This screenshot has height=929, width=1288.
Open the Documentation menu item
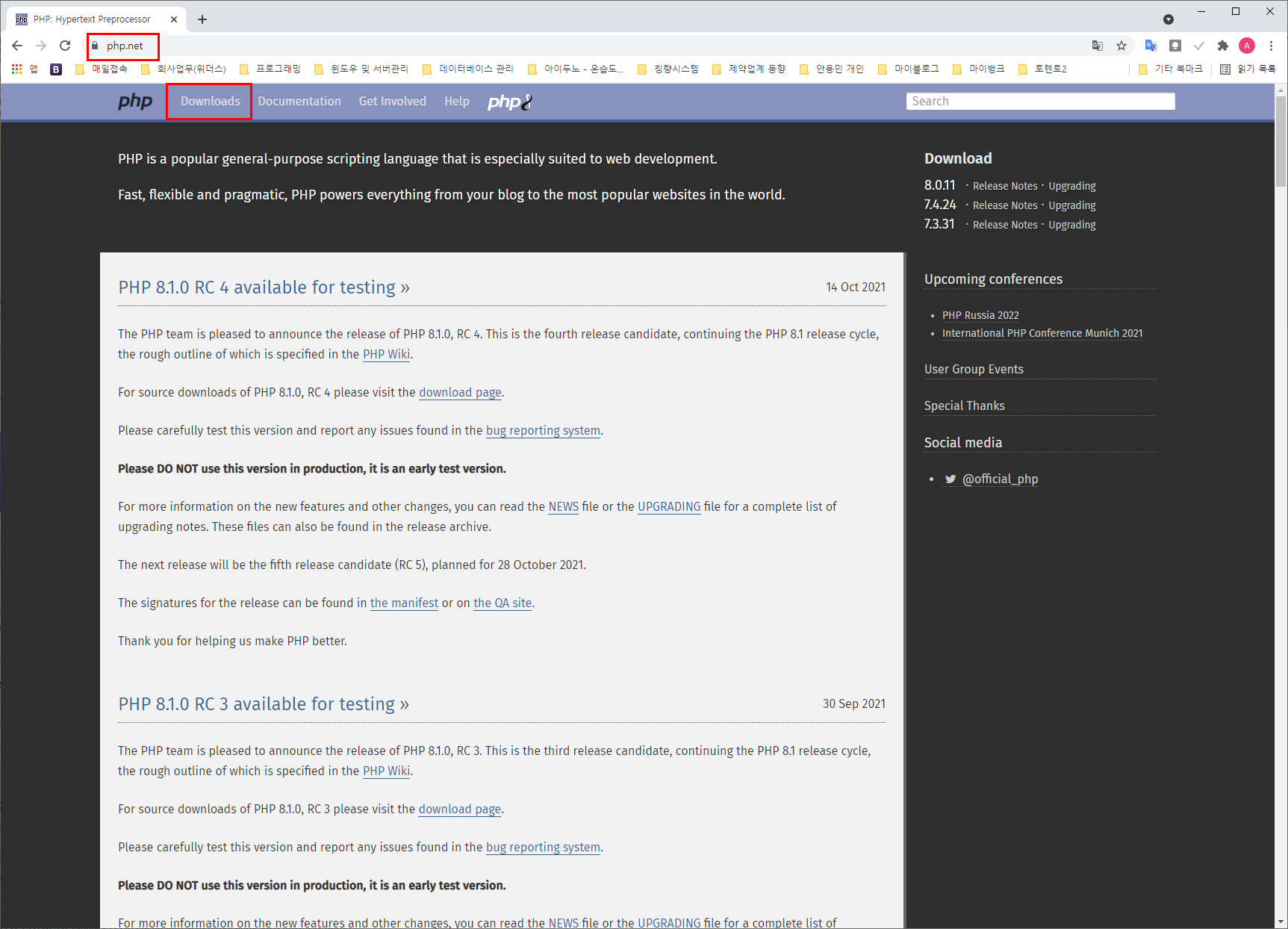[299, 102]
